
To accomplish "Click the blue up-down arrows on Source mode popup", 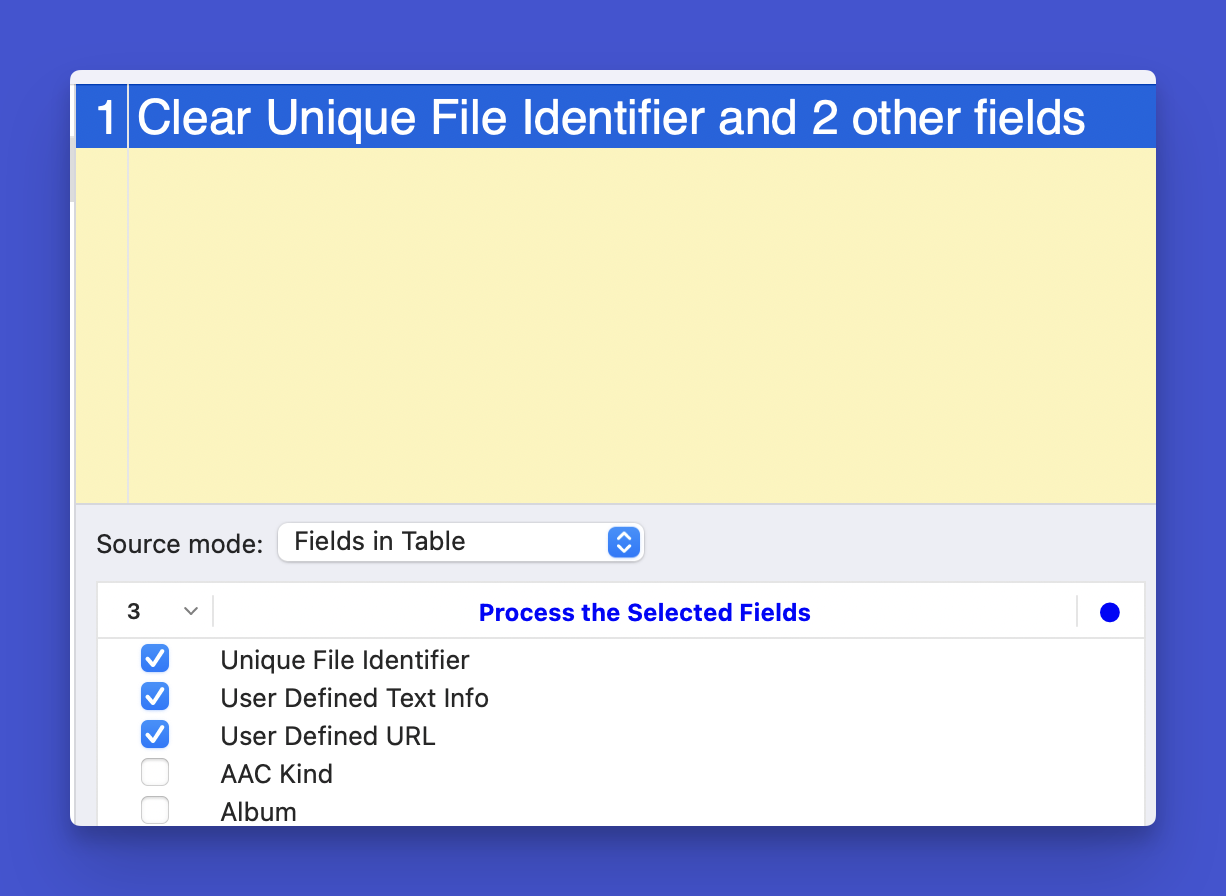I will [x=623, y=542].
